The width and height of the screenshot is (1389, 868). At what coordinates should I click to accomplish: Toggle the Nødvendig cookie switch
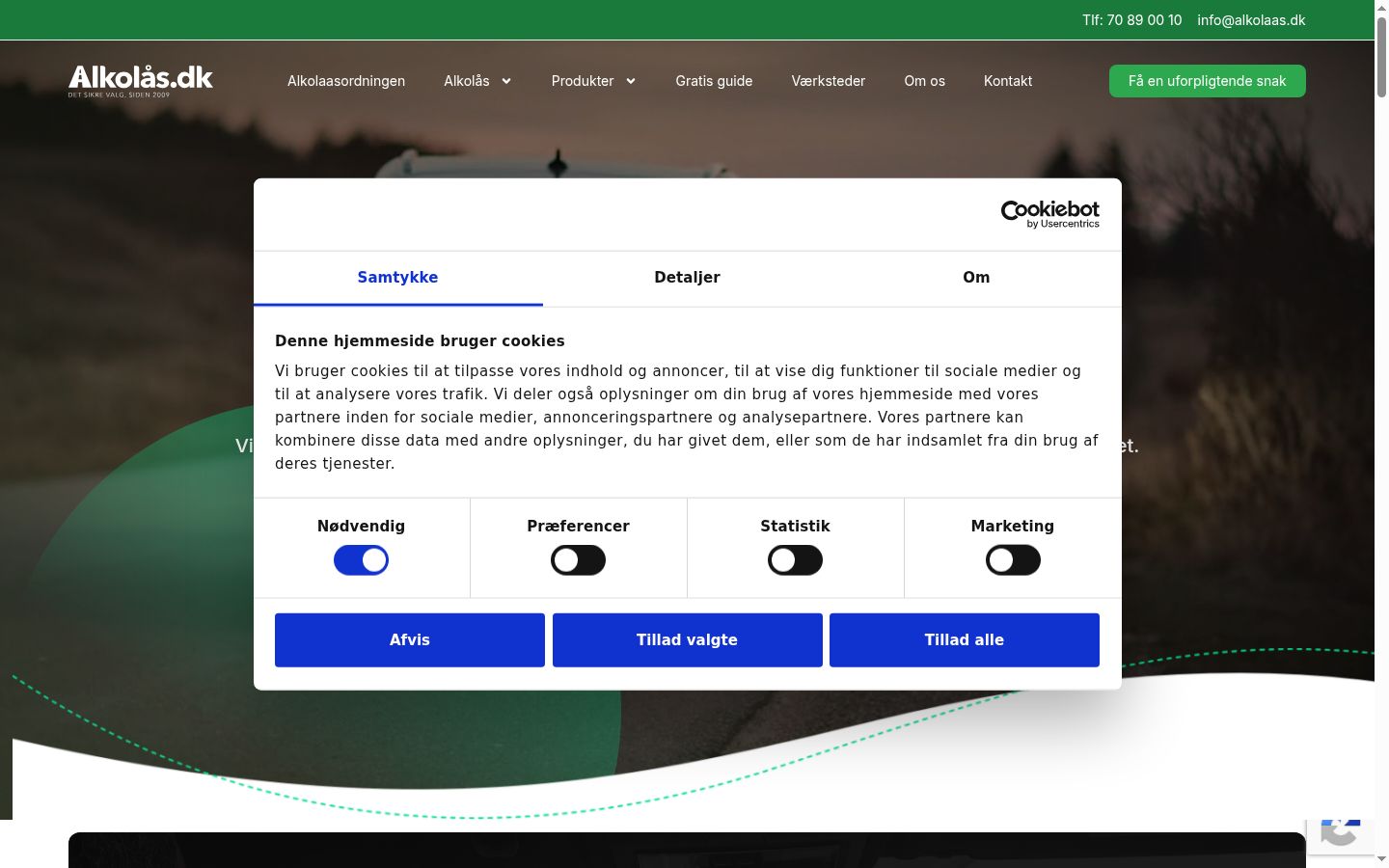(x=361, y=560)
